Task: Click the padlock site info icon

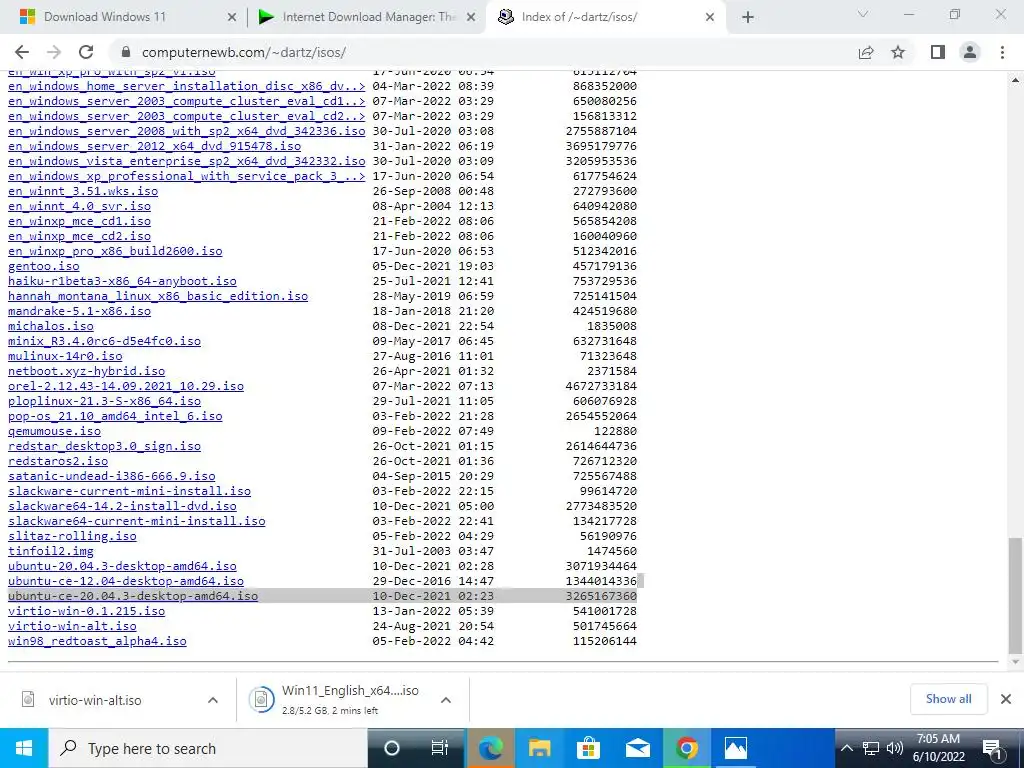Action: (x=126, y=52)
